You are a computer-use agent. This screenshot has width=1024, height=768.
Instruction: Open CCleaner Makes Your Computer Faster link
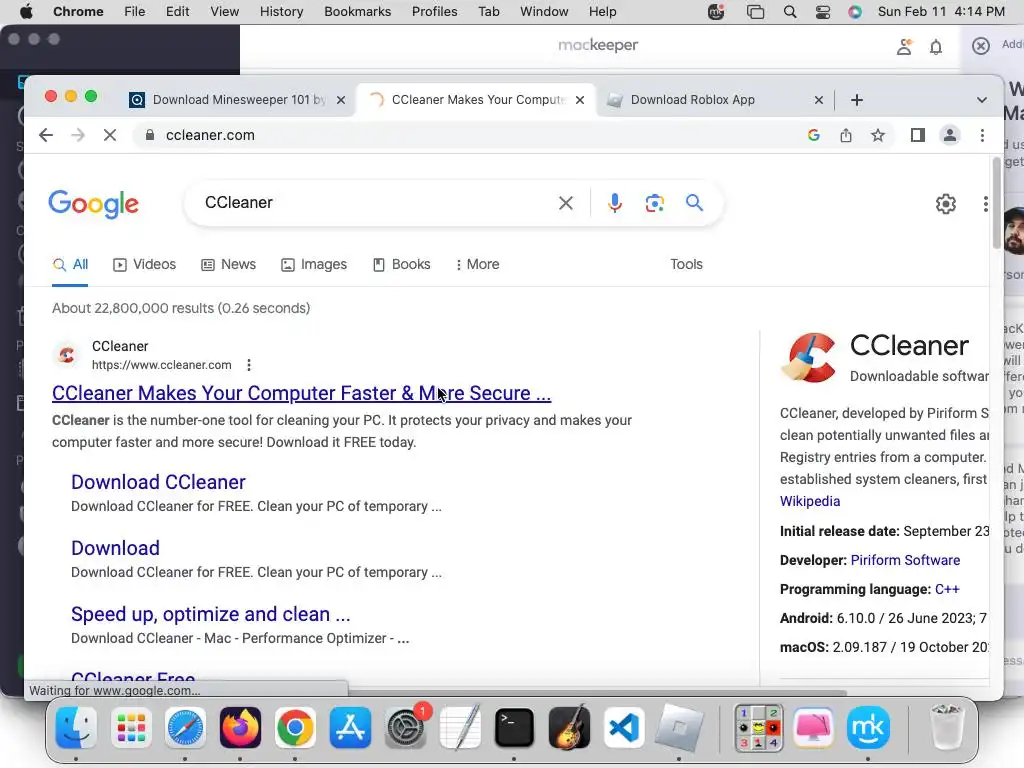(x=301, y=393)
